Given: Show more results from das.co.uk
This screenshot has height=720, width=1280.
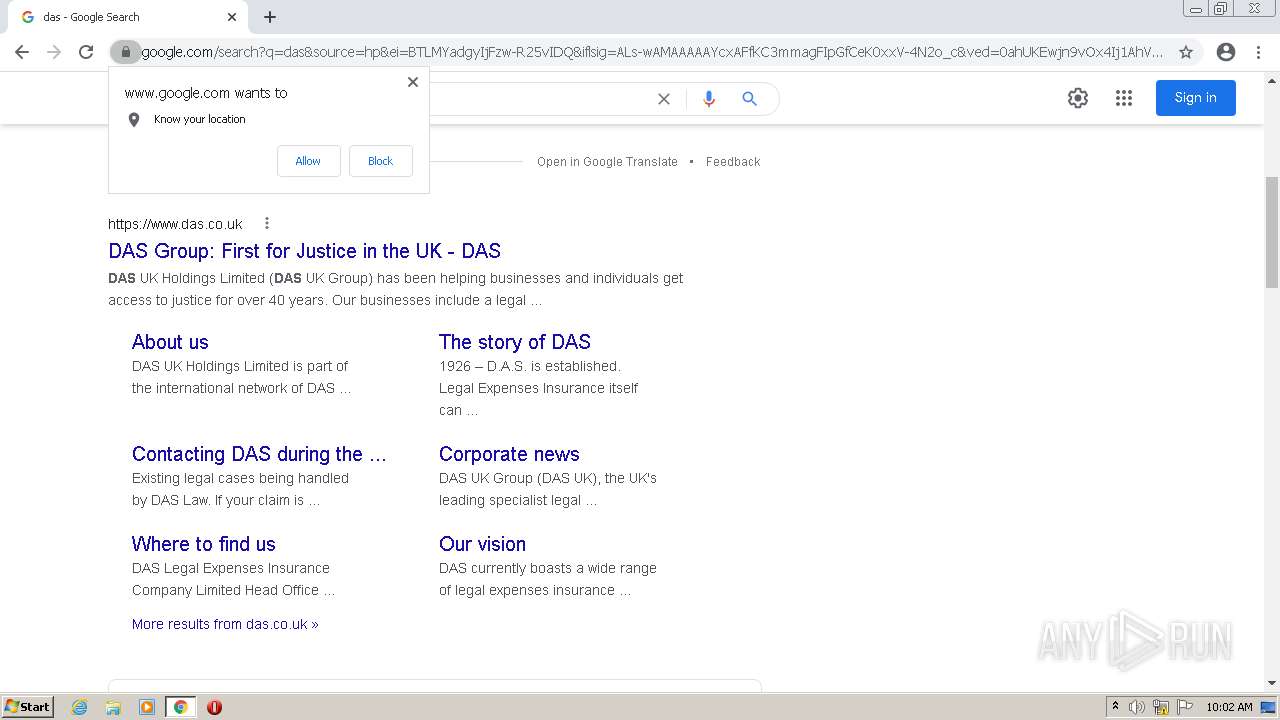Looking at the screenshot, I should pos(225,624).
